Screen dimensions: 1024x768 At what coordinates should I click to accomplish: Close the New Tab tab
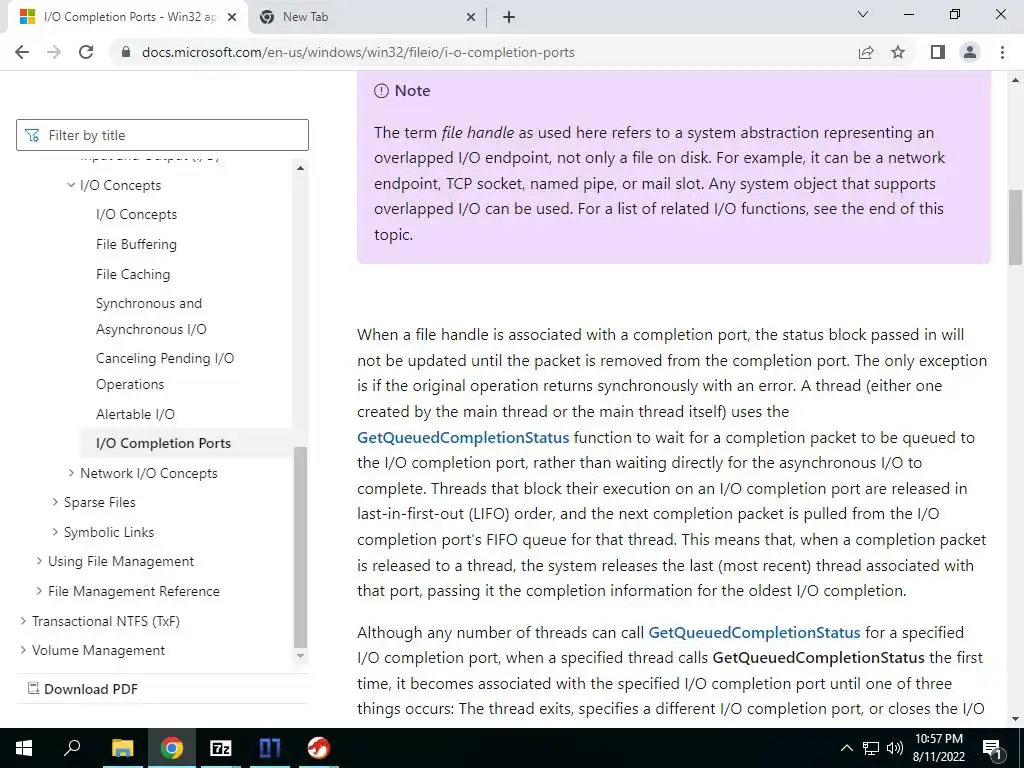(471, 17)
